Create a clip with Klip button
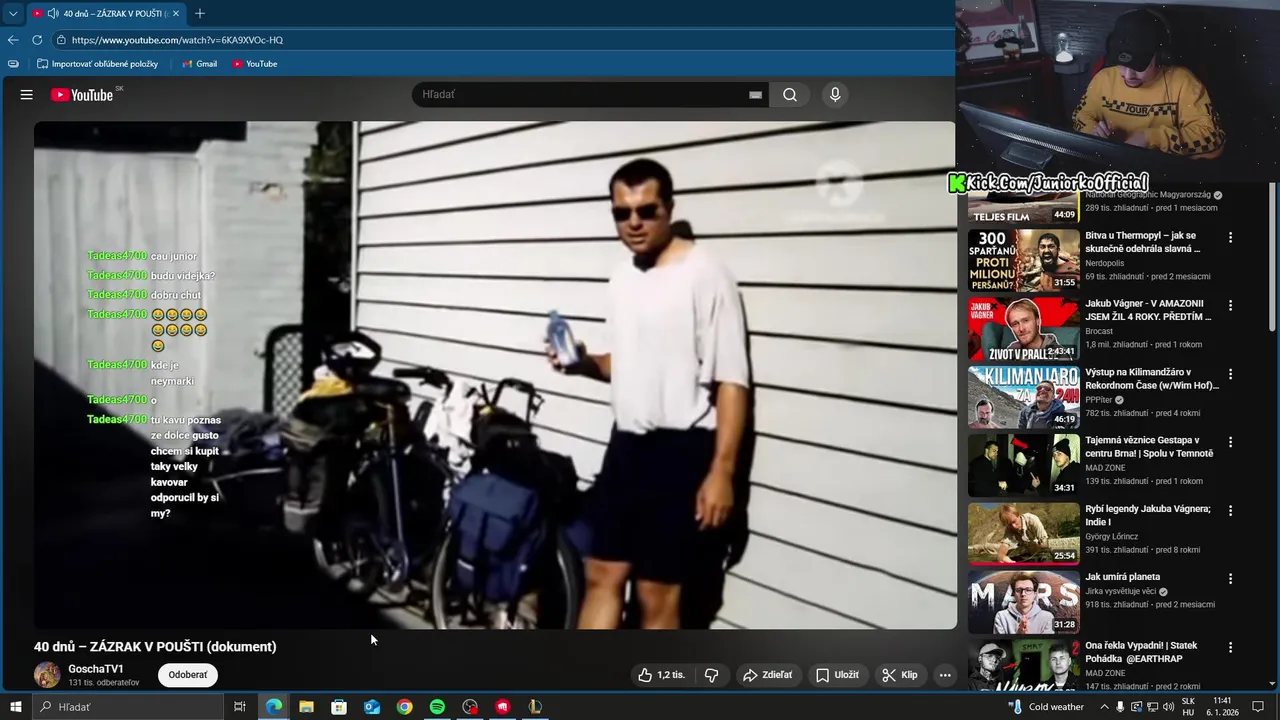This screenshot has height=720, width=1280. [899, 675]
